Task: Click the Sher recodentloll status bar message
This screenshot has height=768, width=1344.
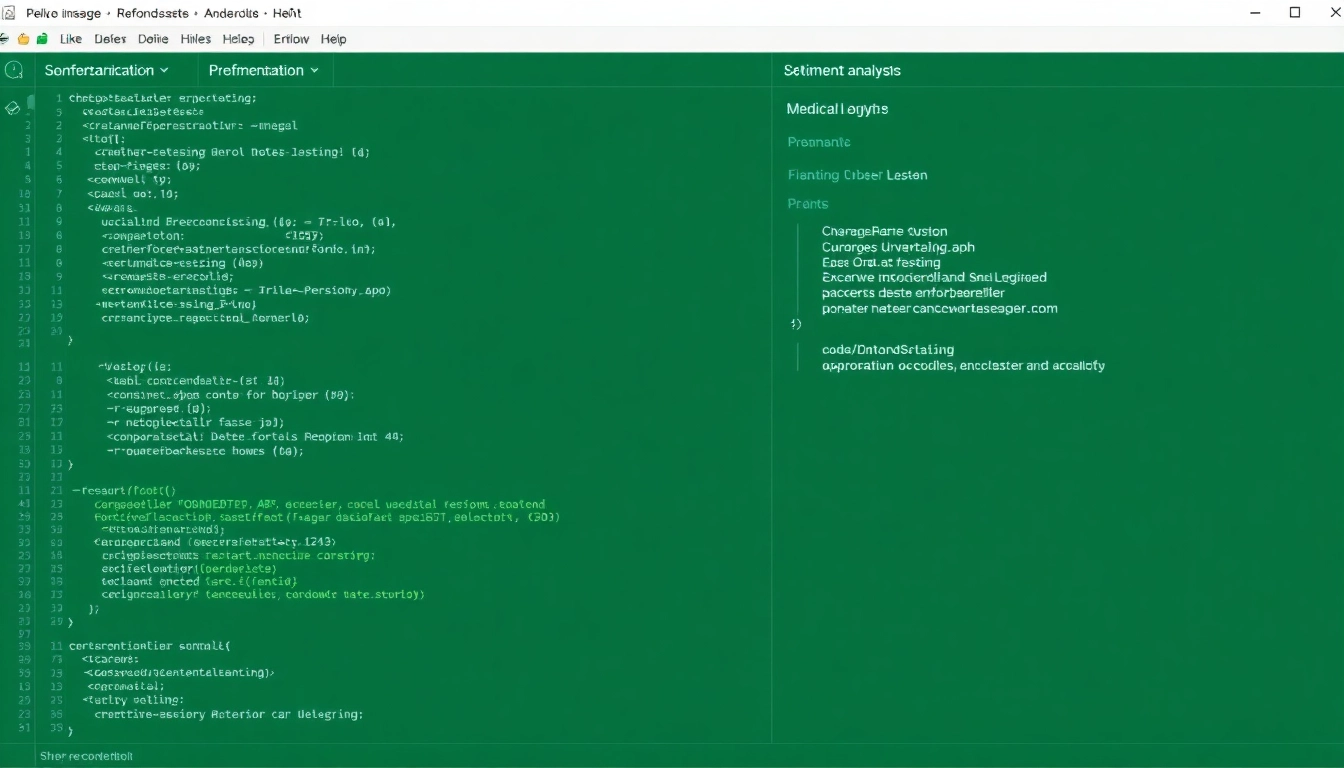Action: tap(86, 756)
